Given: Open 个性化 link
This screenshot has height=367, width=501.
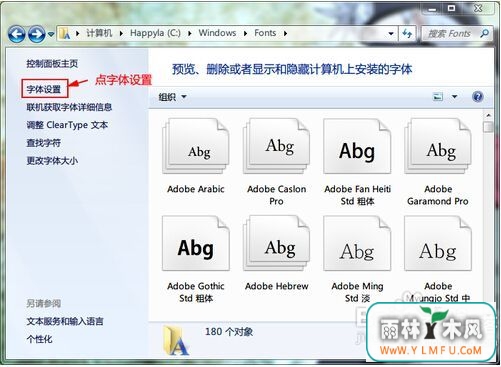Looking at the screenshot, I should 39,339.
